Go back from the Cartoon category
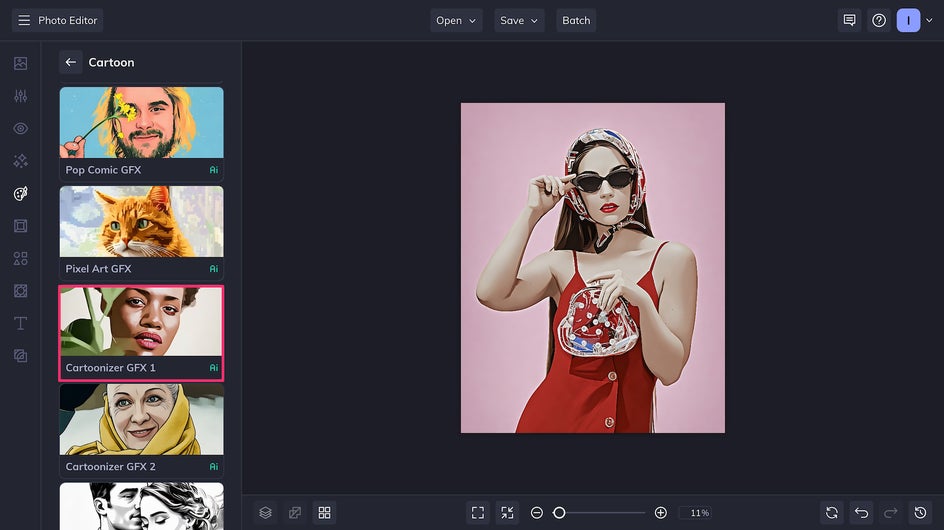The image size is (944, 530). pyautogui.click(x=70, y=62)
